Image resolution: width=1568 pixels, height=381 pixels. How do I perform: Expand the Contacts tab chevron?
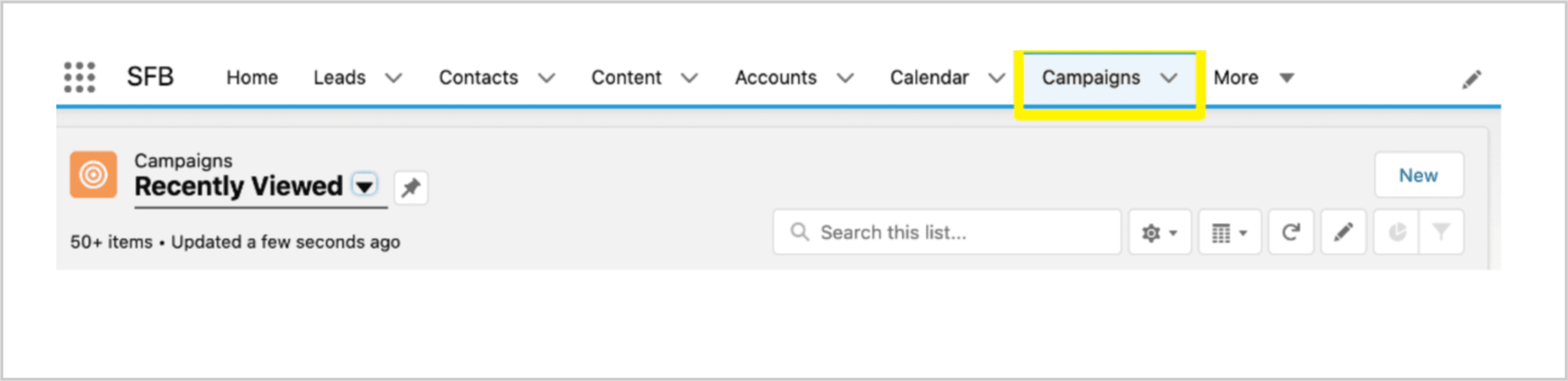[547, 78]
